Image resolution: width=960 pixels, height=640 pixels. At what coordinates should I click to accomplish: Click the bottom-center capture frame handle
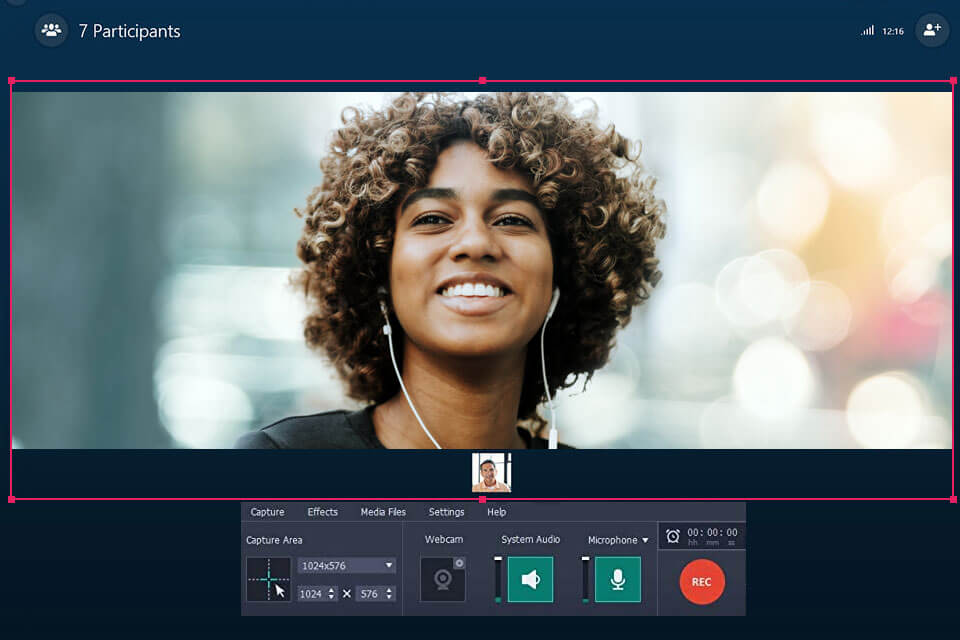(x=482, y=500)
